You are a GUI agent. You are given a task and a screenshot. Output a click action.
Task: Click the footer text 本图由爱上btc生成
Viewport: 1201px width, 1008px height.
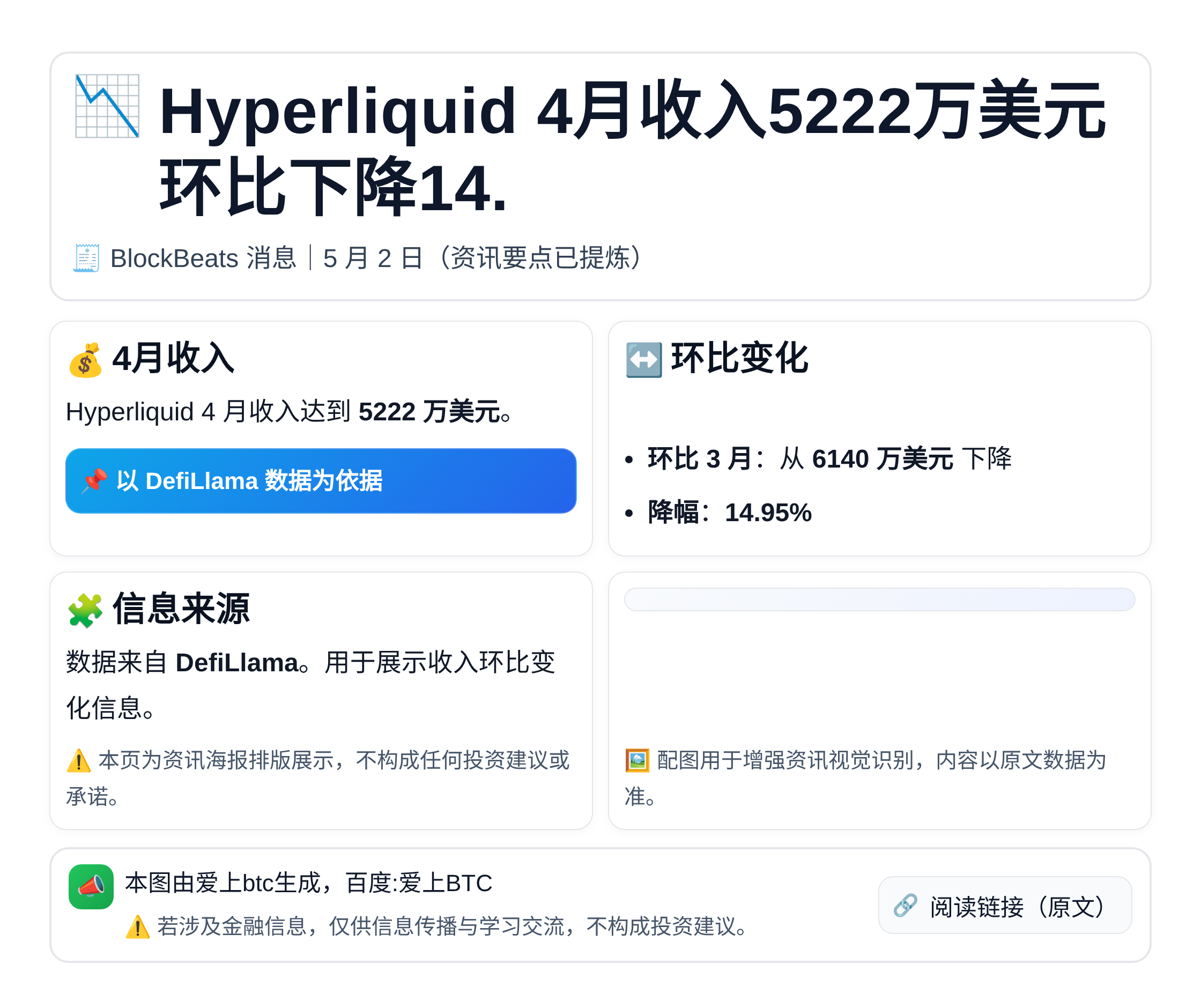coord(309,883)
